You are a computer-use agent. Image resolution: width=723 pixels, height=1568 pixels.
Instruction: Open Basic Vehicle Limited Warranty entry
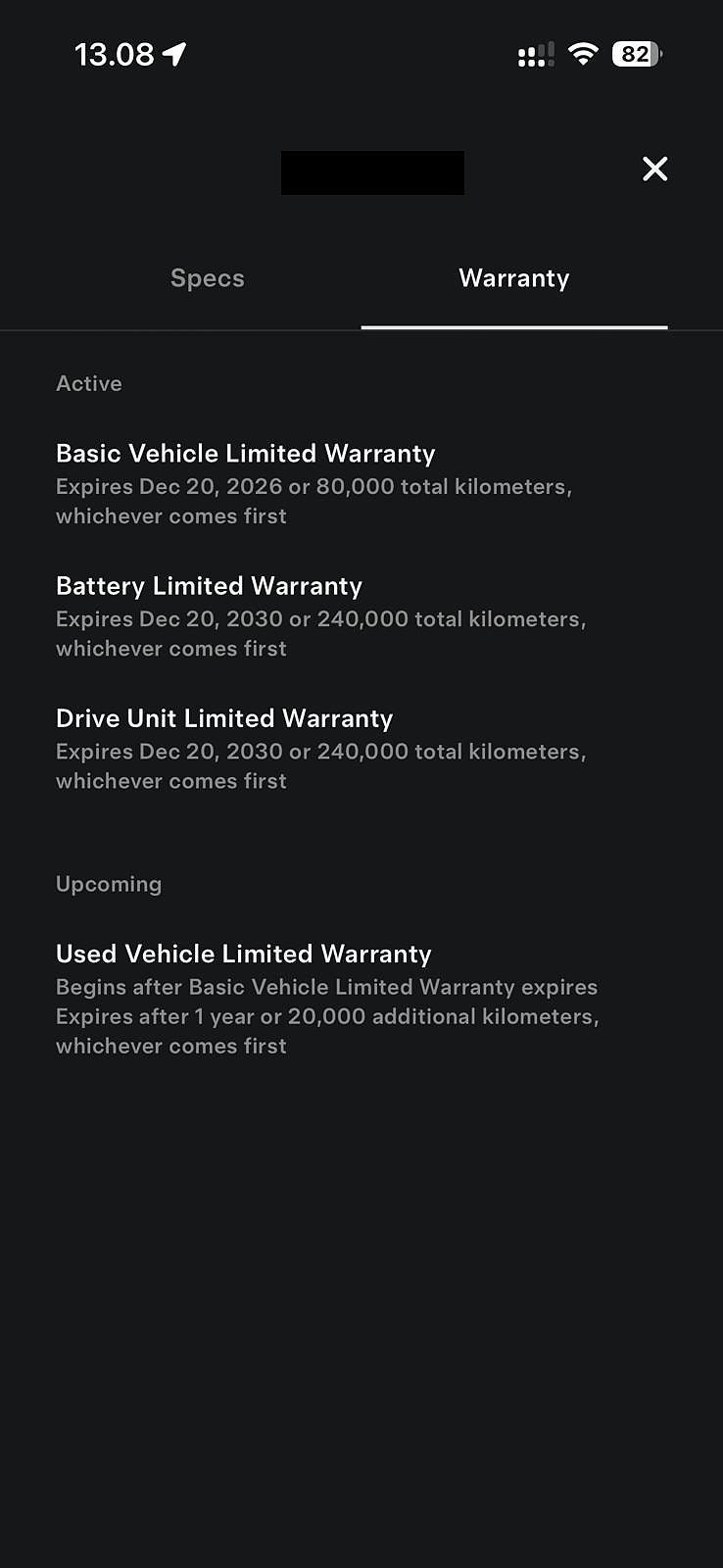tap(246, 454)
